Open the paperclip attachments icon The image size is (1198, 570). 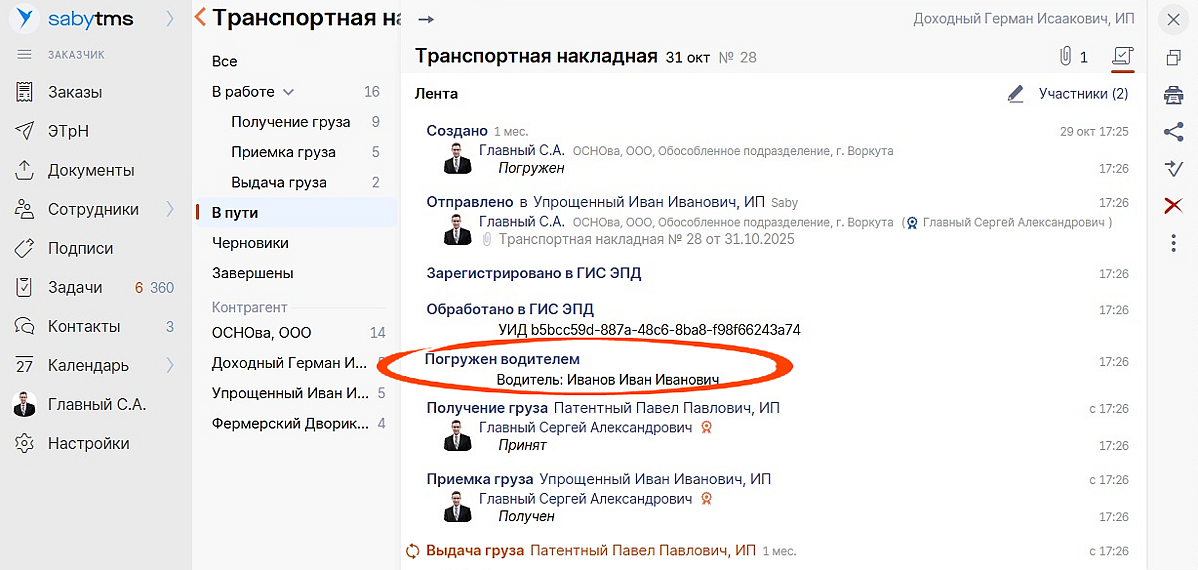(1066, 57)
